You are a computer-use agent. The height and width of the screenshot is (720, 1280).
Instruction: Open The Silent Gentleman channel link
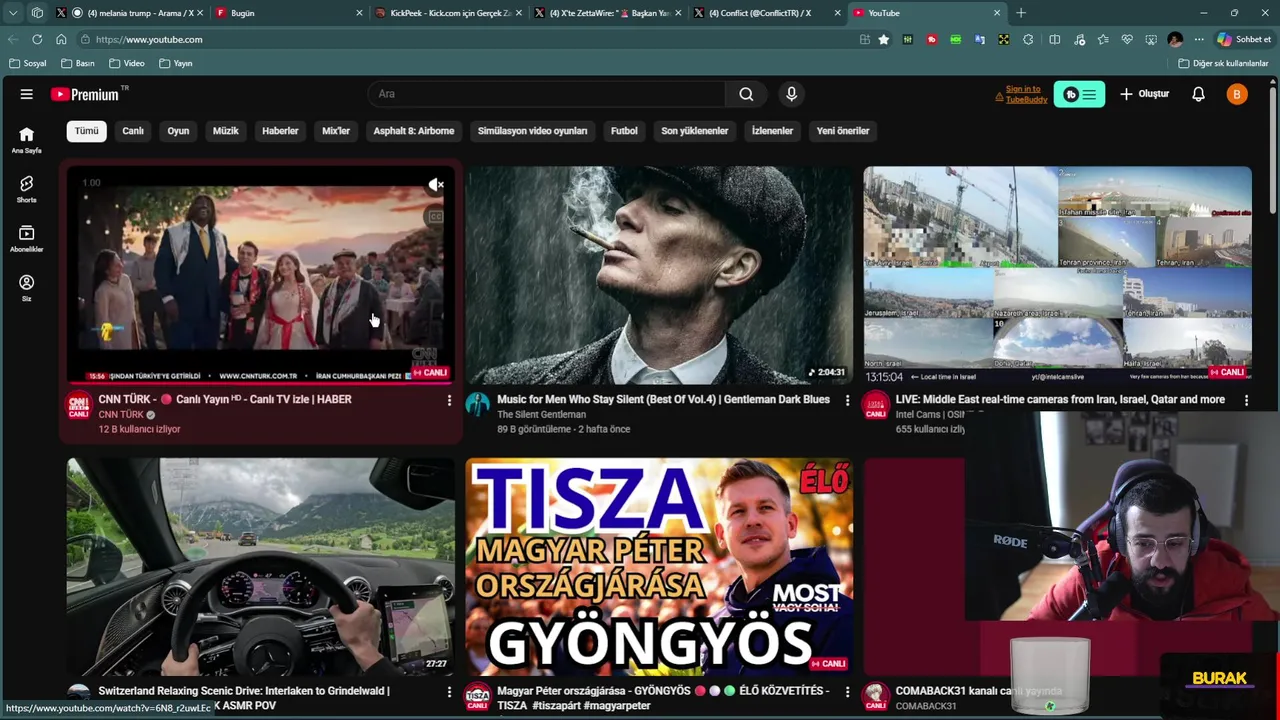541,415
